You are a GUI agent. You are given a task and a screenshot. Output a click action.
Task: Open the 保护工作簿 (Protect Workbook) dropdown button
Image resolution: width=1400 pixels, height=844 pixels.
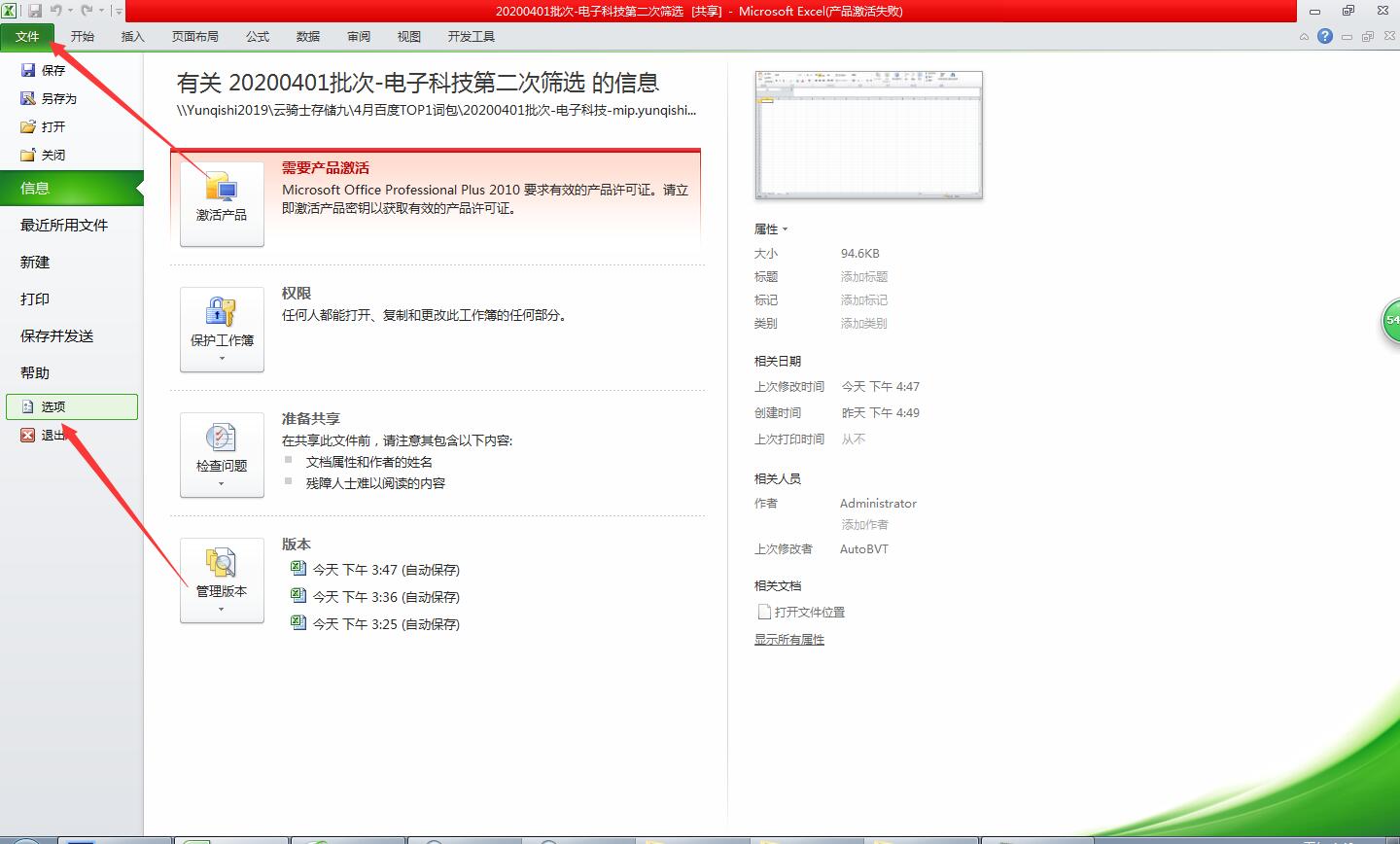click(222, 330)
